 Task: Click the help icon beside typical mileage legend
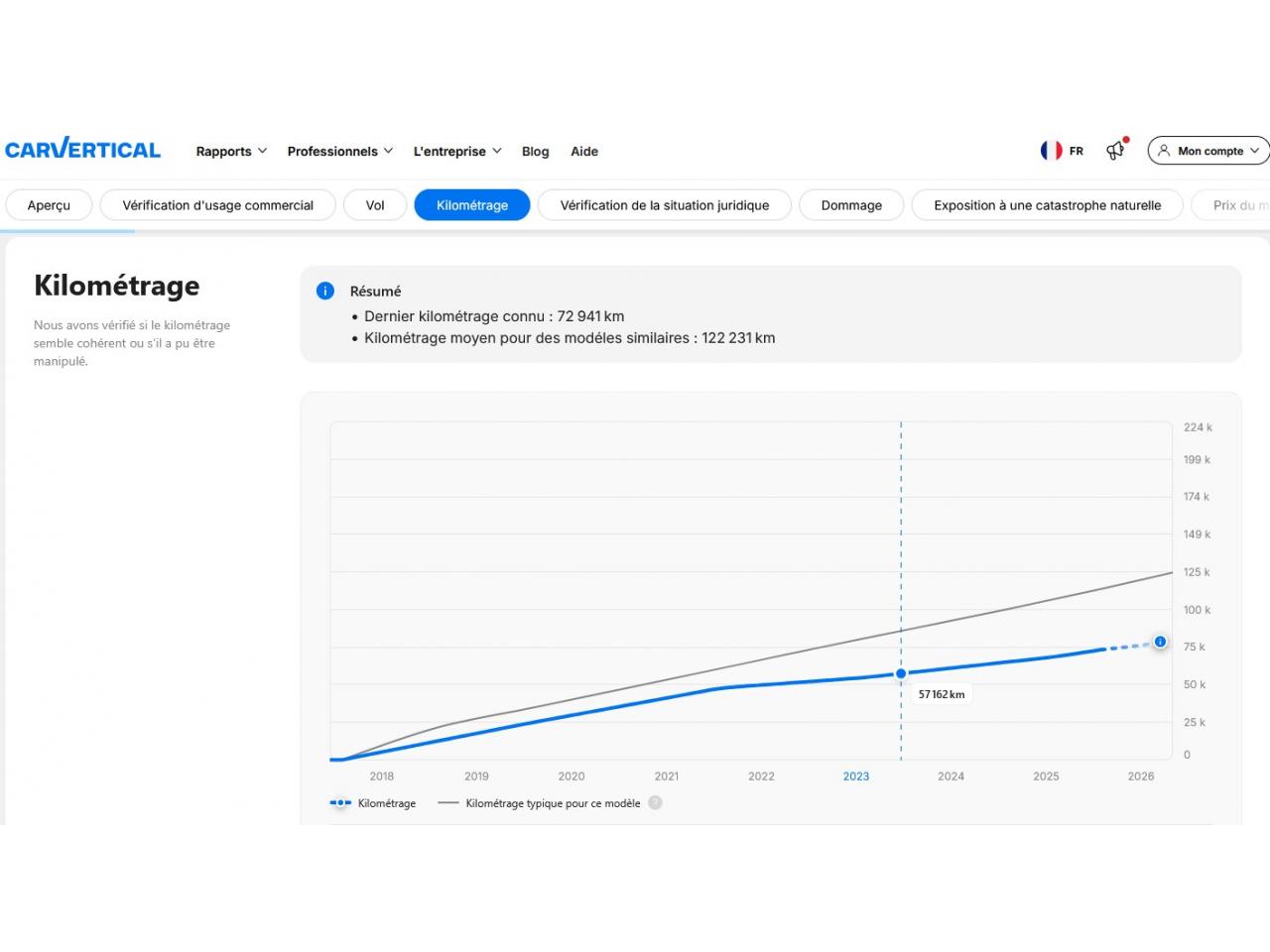click(x=655, y=803)
